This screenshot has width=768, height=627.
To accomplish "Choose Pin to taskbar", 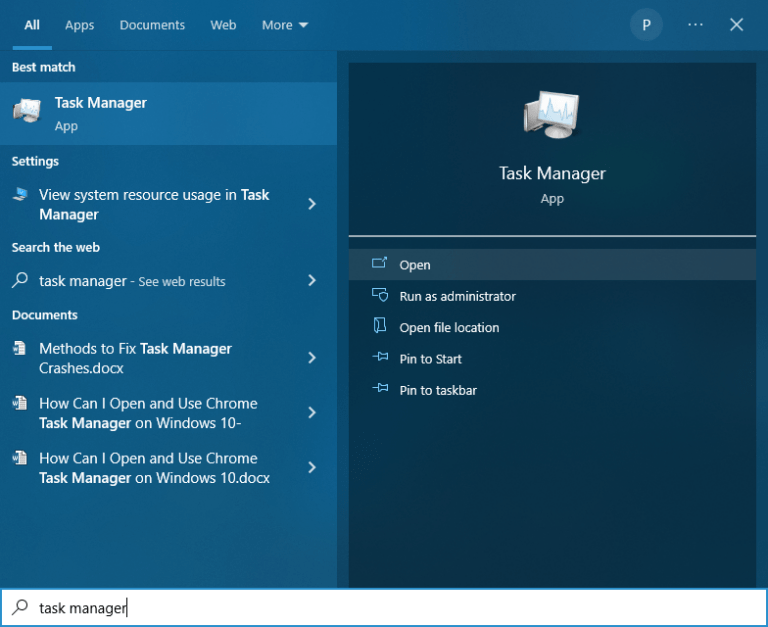I will click(x=552, y=390).
